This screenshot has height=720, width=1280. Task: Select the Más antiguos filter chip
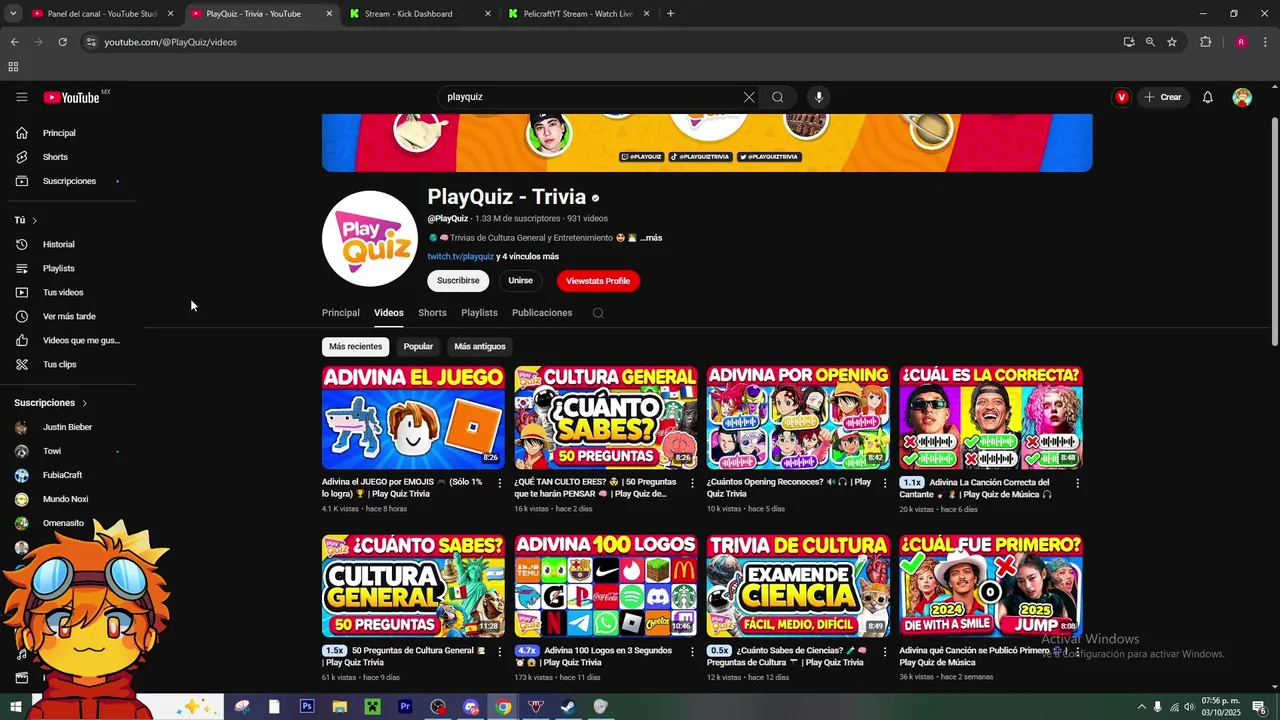point(480,347)
